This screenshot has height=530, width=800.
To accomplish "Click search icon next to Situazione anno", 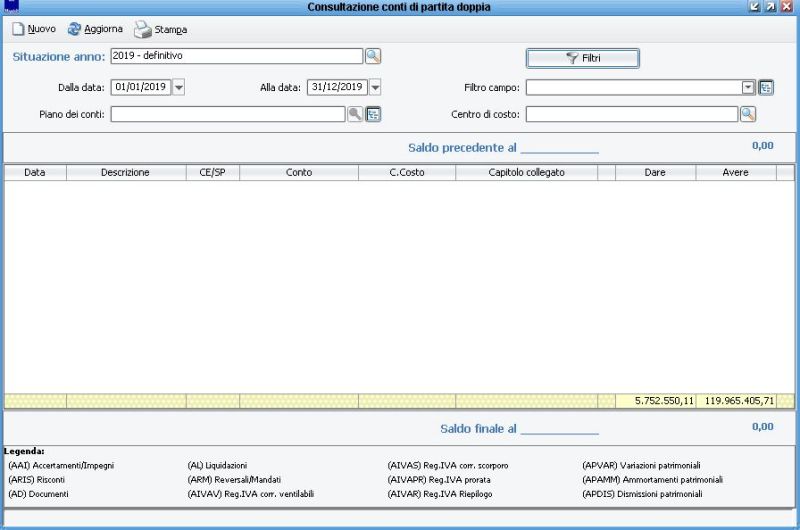I will (372, 56).
